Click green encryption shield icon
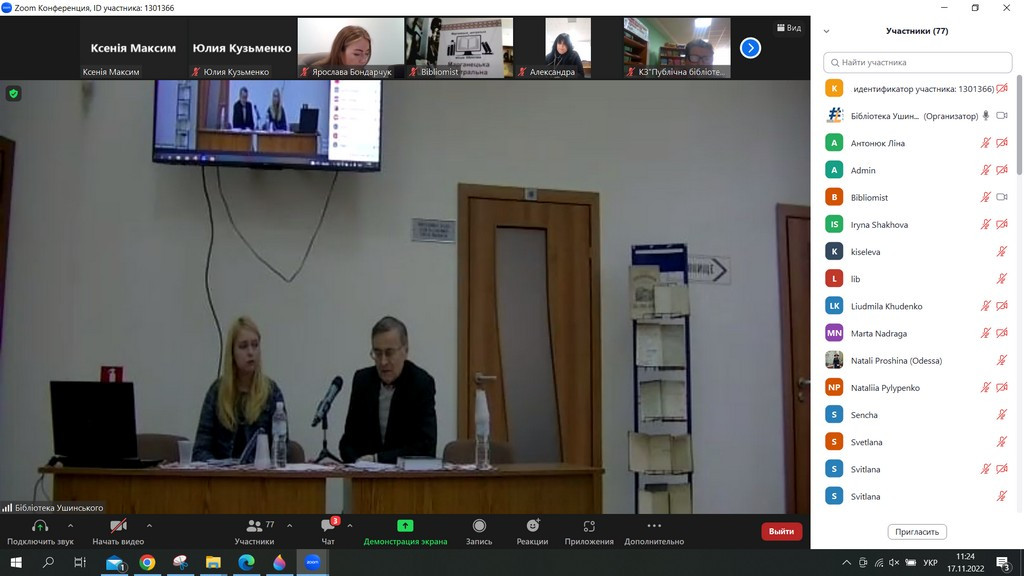 tap(14, 93)
